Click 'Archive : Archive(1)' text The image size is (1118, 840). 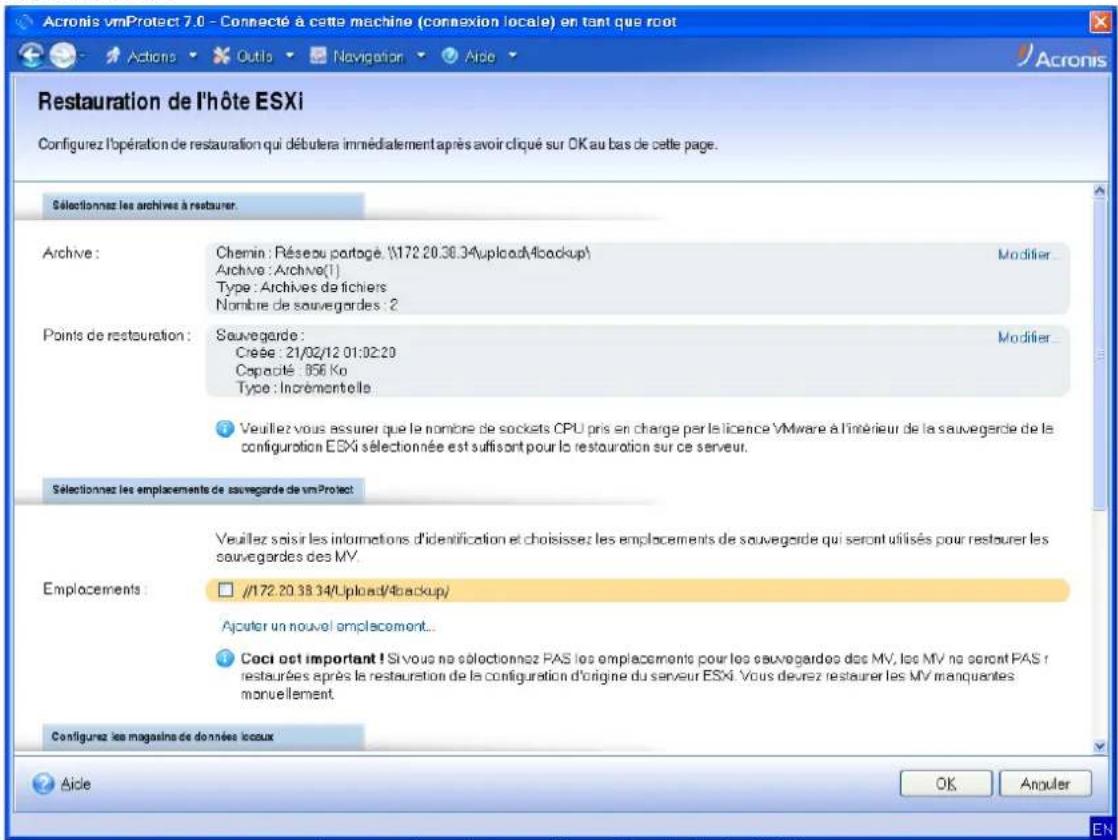277,270
